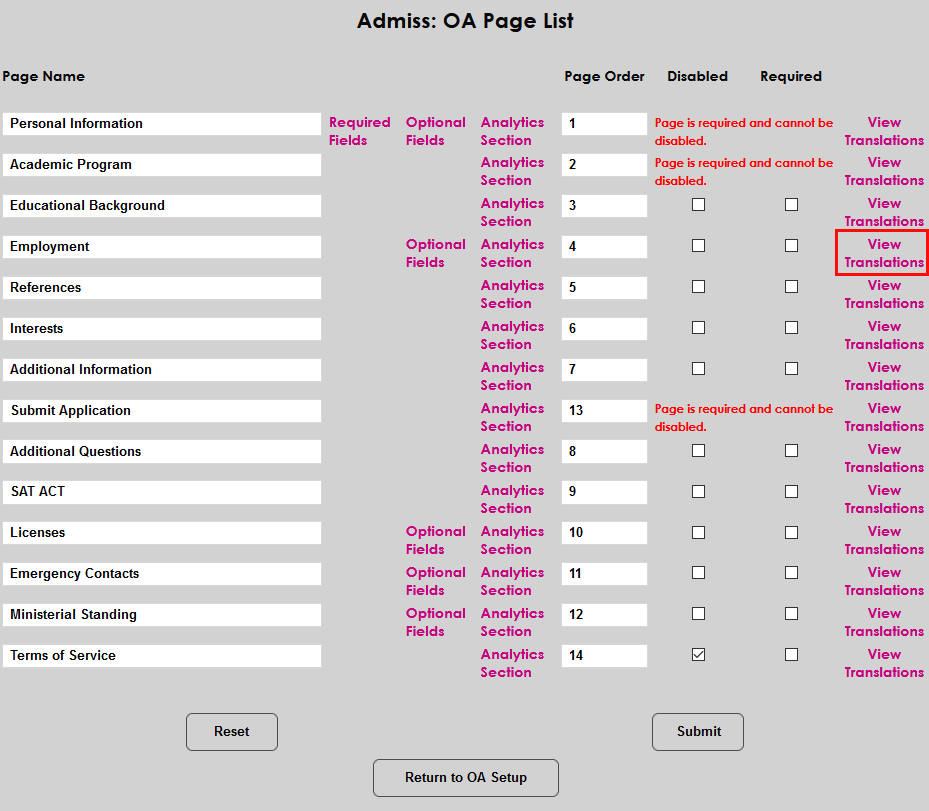The image size is (929, 811).
Task: Open the Analytics Section for Academic Program
Action: [x=512, y=171]
